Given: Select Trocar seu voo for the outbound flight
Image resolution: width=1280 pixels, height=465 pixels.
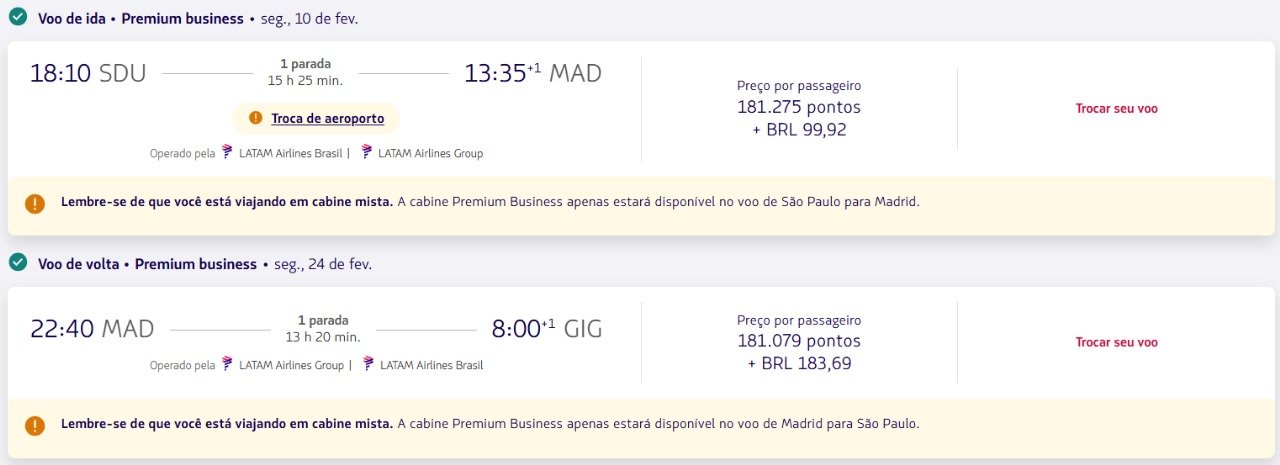Looking at the screenshot, I should point(1116,108).
